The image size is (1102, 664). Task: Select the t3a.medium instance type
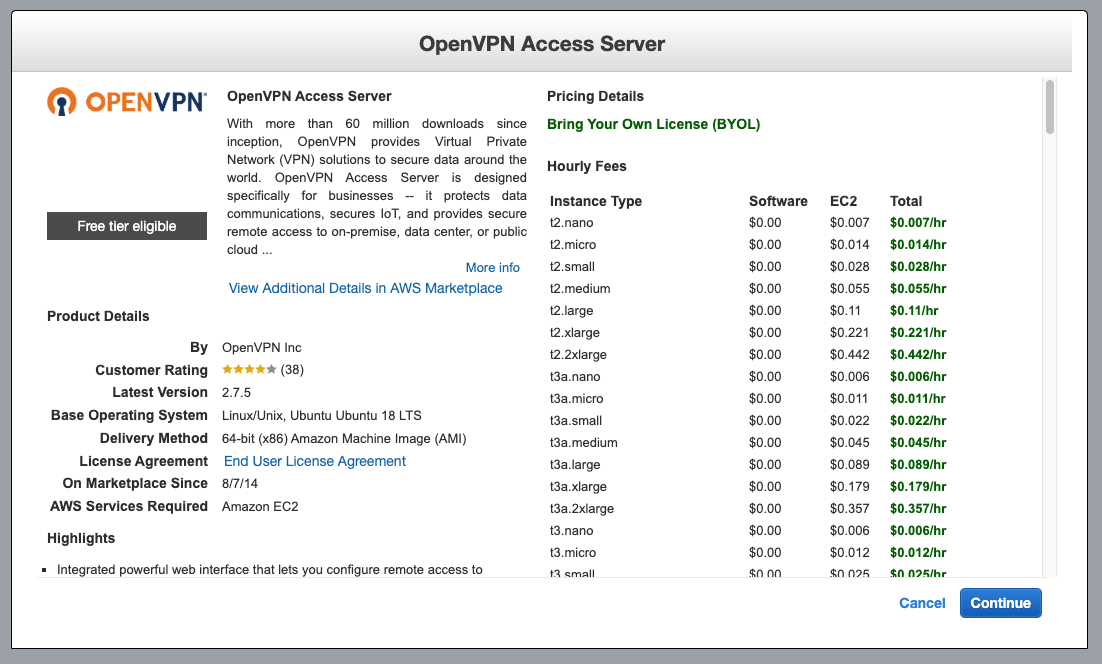tap(583, 443)
